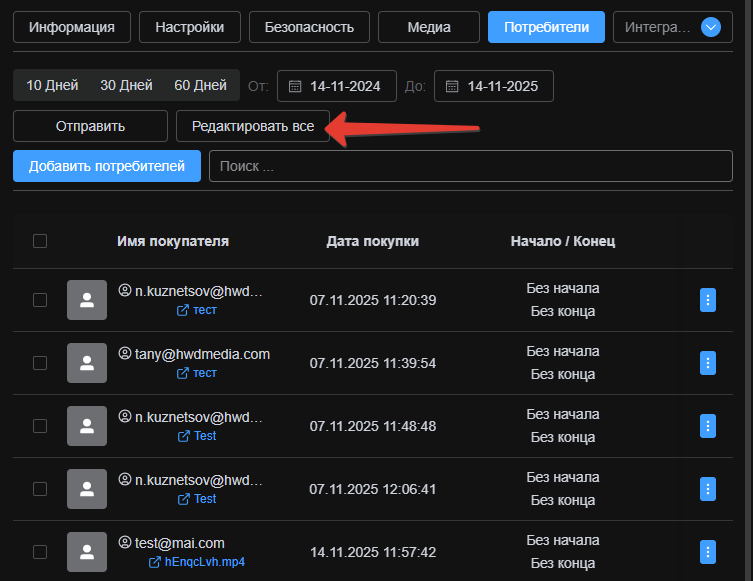Image resolution: width=753 pixels, height=581 pixels.
Task: Click purchase date 07.11.2025 11:20:39
Action: point(373,300)
